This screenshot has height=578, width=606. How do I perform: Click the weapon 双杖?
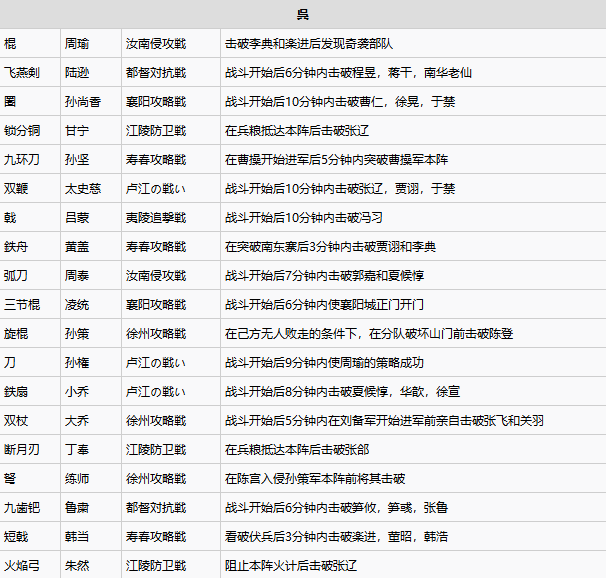coord(16,420)
